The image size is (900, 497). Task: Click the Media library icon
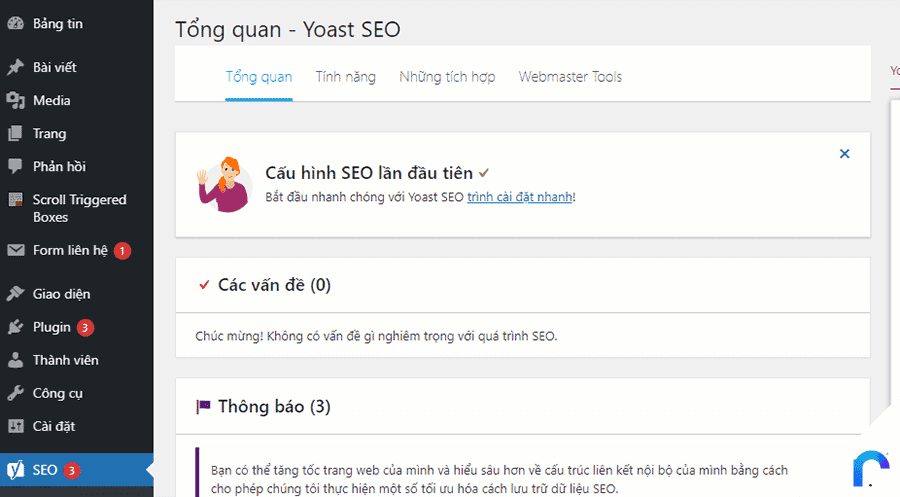tap(15, 100)
